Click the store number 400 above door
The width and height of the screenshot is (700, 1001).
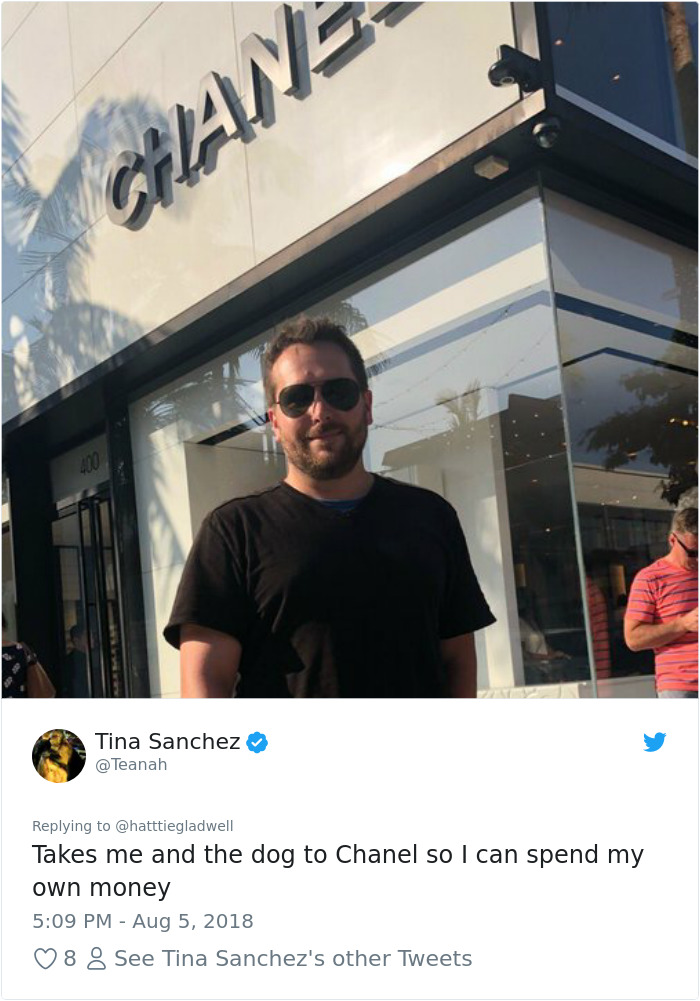[89, 464]
